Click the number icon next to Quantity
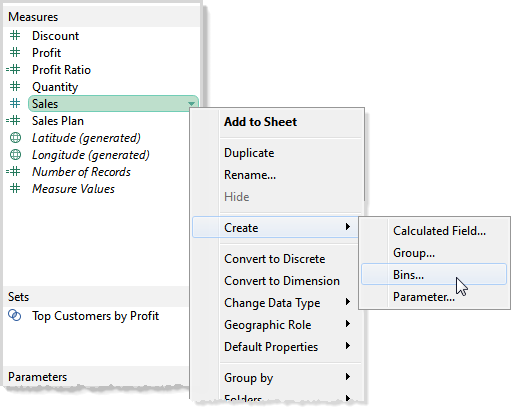The image size is (513, 413). pyautogui.click(x=15, y=86)
